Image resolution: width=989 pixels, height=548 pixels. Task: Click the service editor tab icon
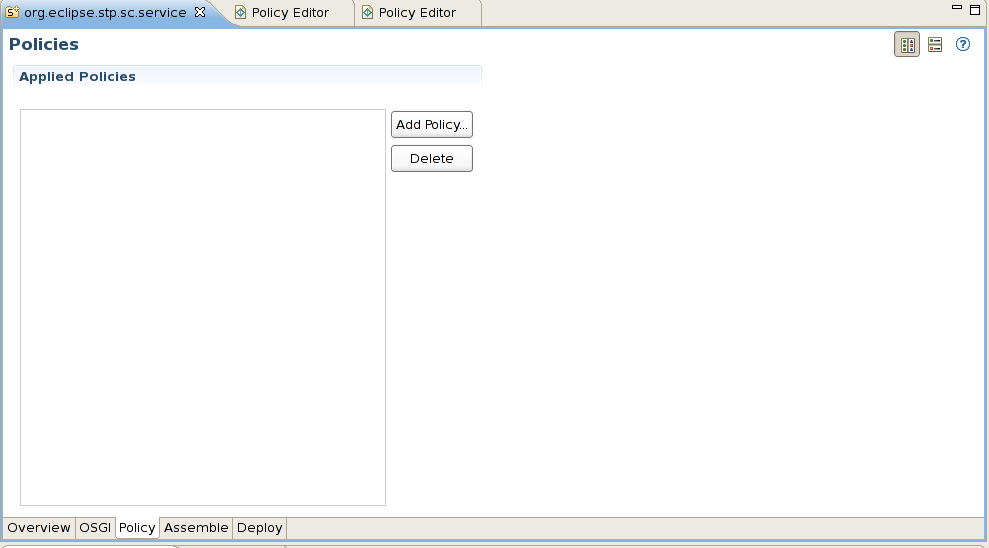[12, 12]
